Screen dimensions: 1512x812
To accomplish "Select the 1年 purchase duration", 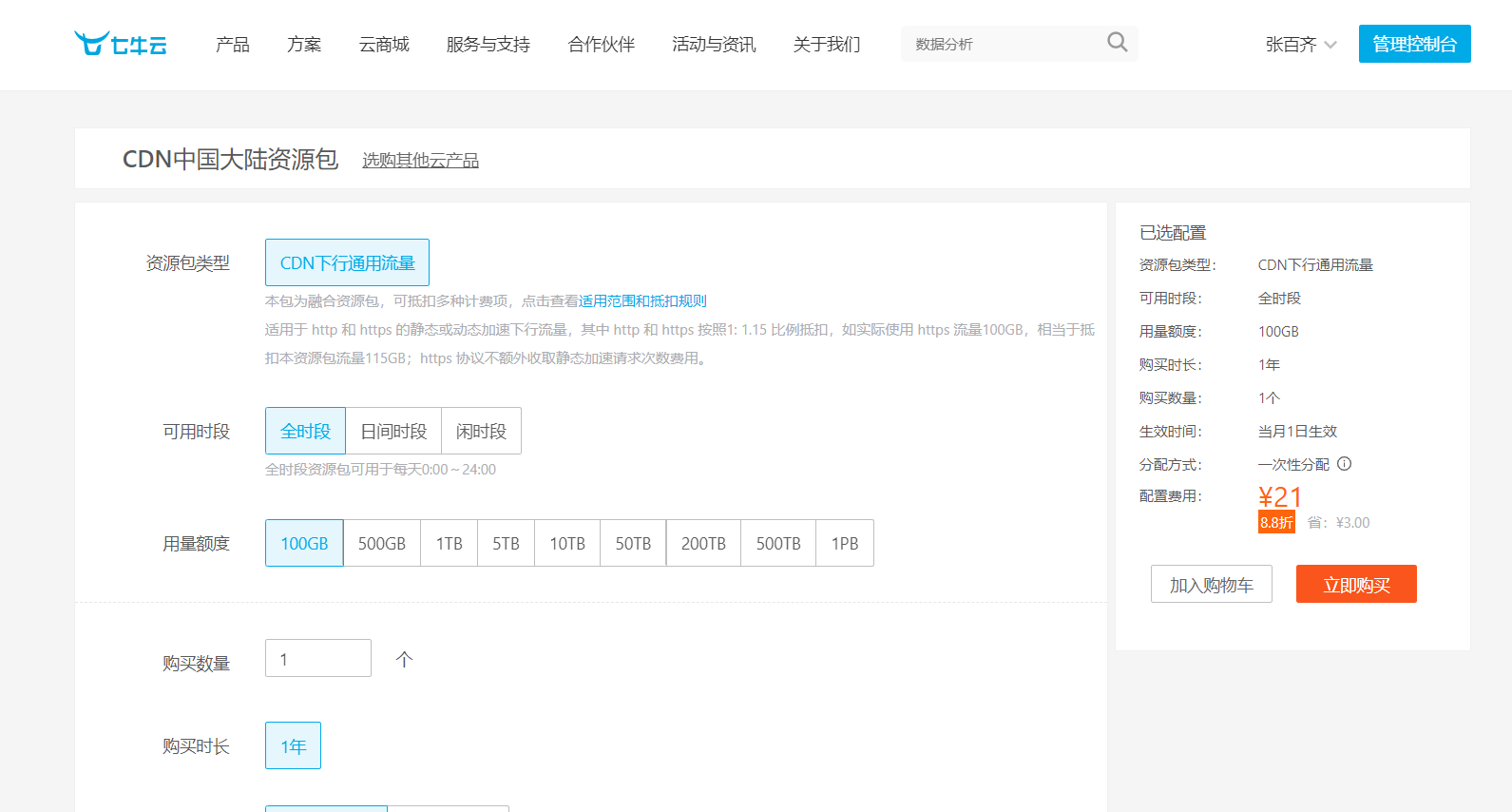I will point(293,746).
